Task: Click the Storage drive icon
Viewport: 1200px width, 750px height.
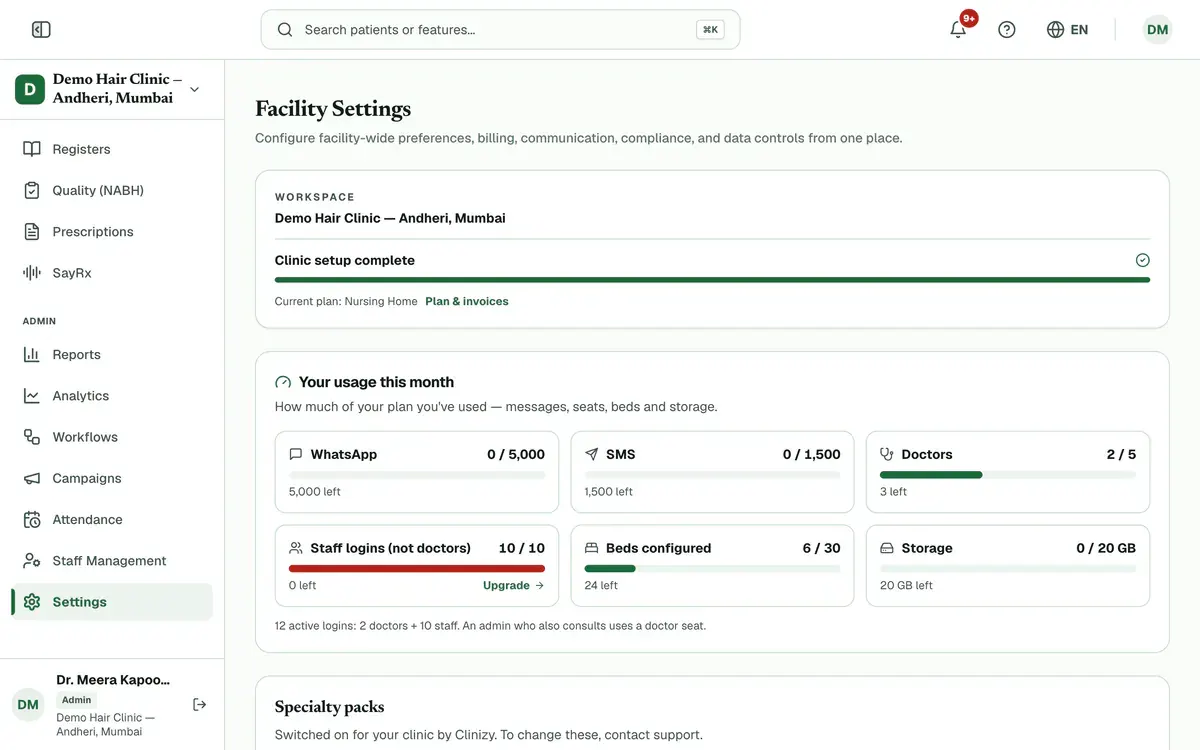Action: click(887, 548)
